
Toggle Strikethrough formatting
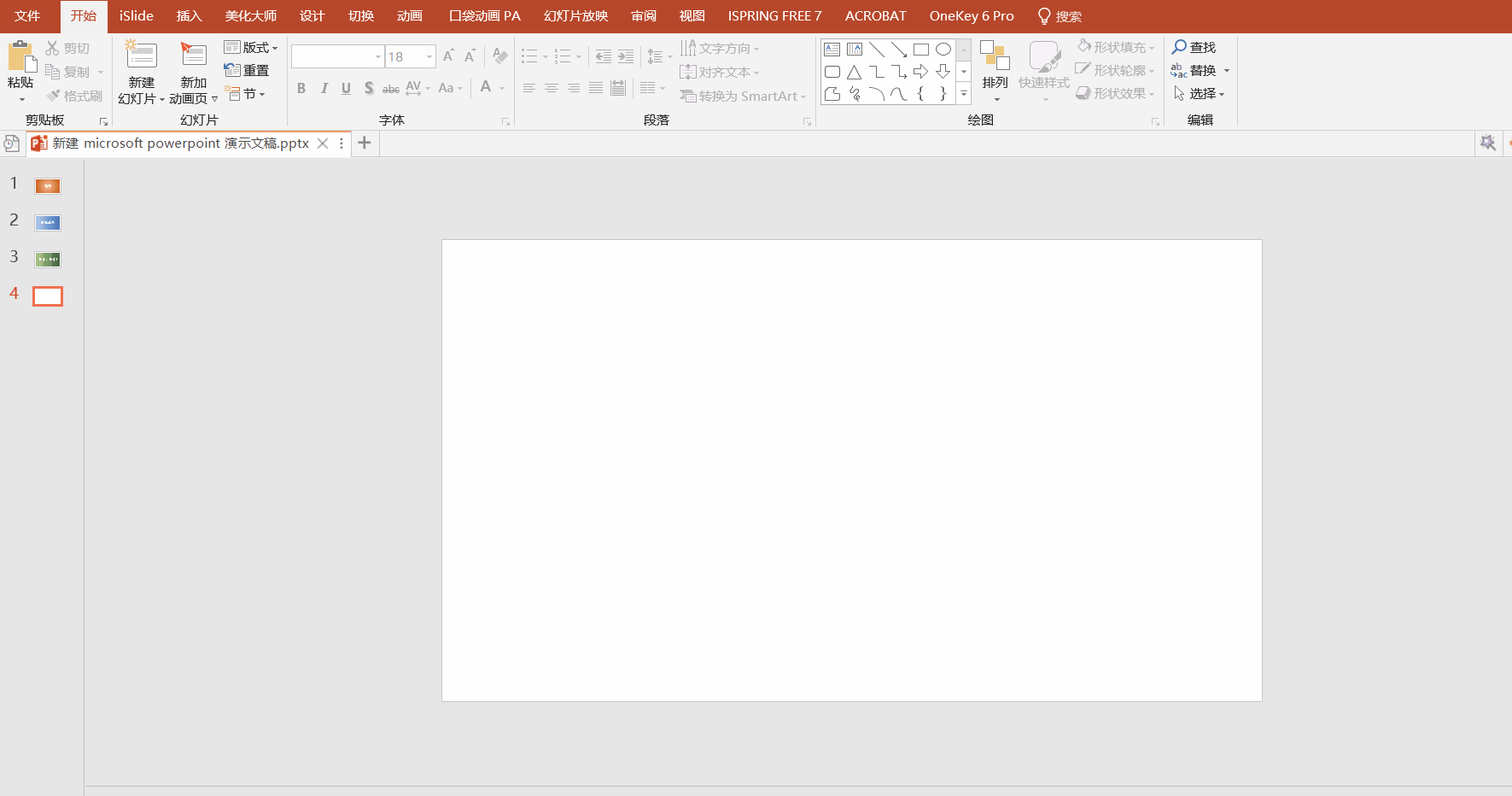pyautogui.click(x=391, y=88)
